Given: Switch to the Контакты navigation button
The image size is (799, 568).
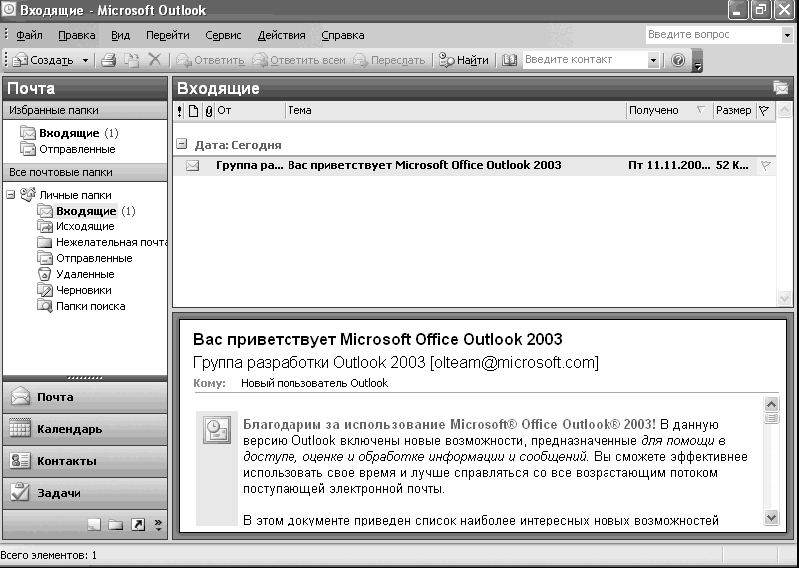Looking at the screenshot, I should click(85, 461).
